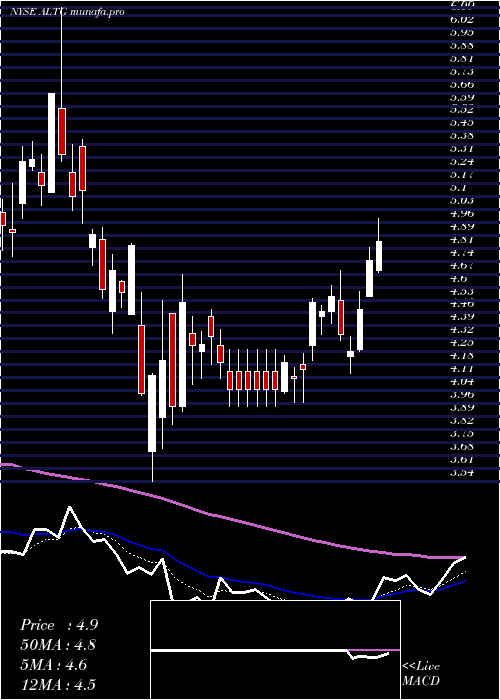Click the 3.54 price axis label

[462, 472]
